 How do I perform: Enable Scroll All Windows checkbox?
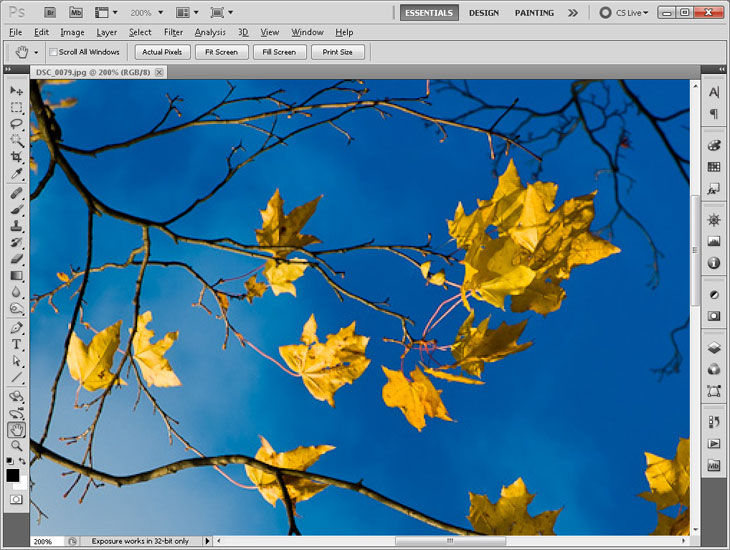click(54, 52)
